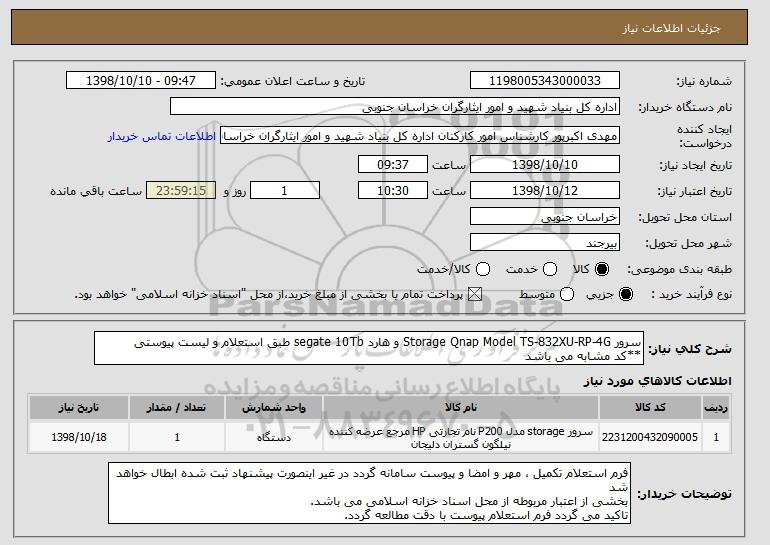Click item code 2231200432090005 cell

click(650, 437)
